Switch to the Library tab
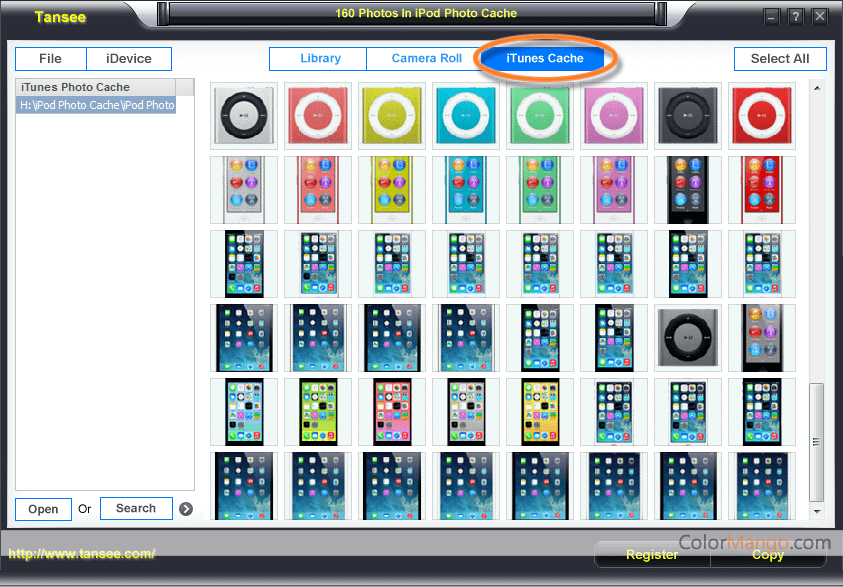This screenshot has height=587, width=843. [x=320, y=59]
